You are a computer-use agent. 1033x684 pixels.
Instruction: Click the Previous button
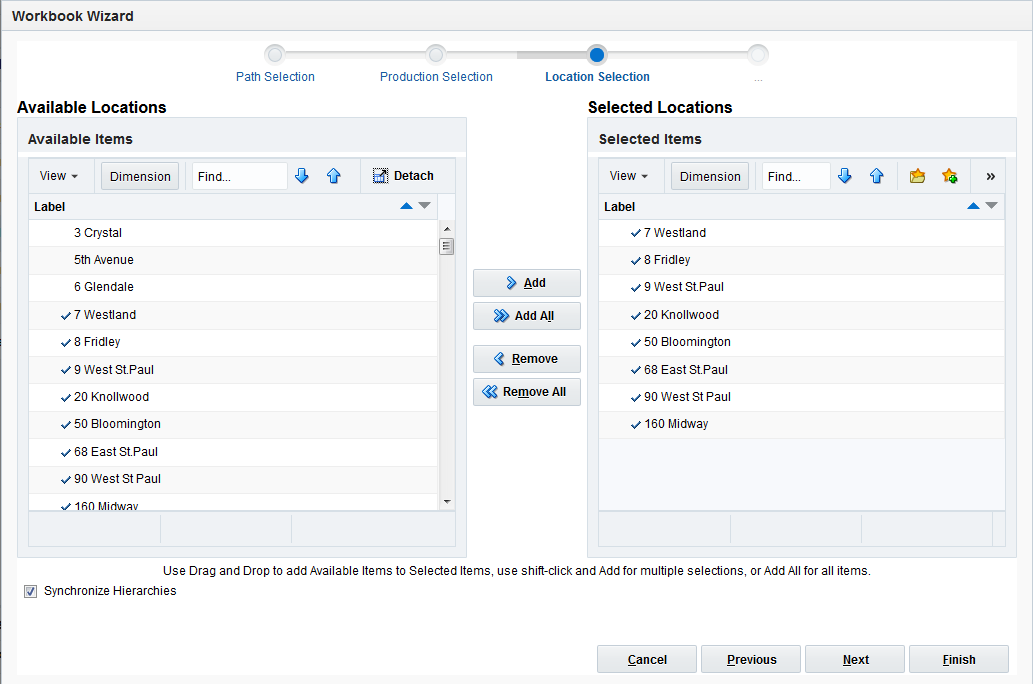click(x=751, y=659)
